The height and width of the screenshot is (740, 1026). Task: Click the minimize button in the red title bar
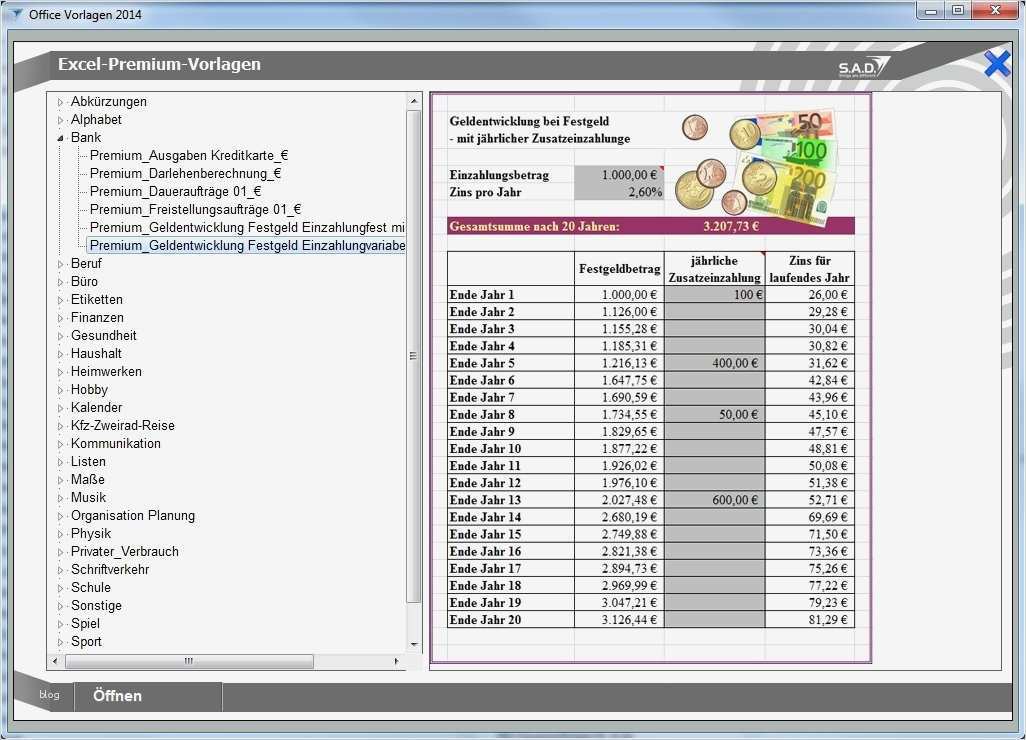[x=931, y=10]
